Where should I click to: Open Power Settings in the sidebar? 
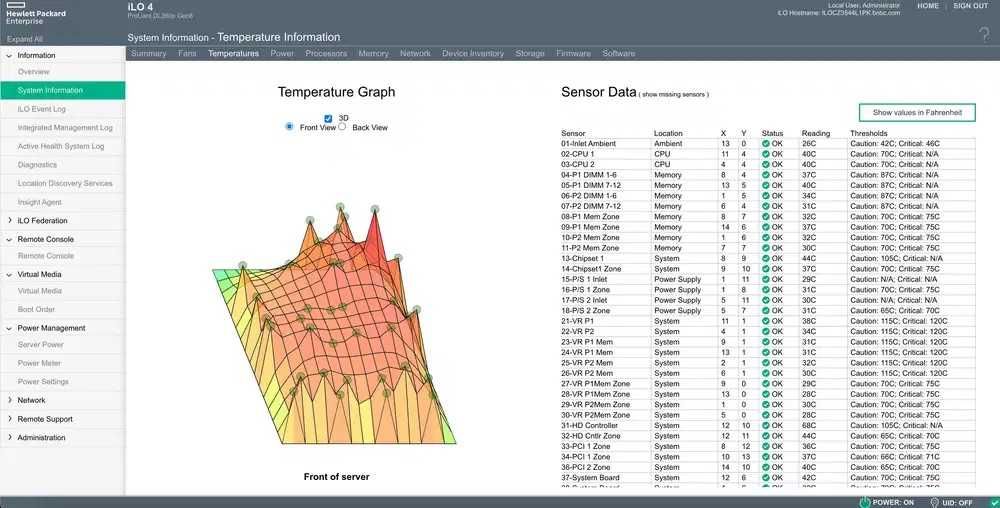(43, 381)
